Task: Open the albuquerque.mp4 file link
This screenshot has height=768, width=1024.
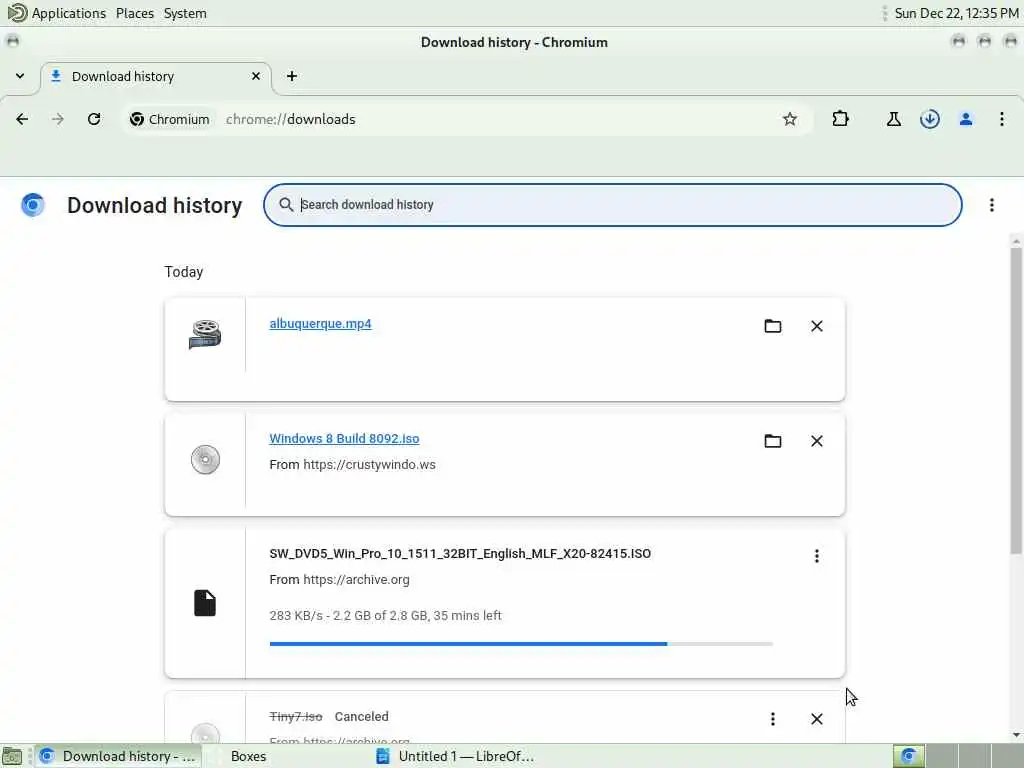Action: (320, 324)
